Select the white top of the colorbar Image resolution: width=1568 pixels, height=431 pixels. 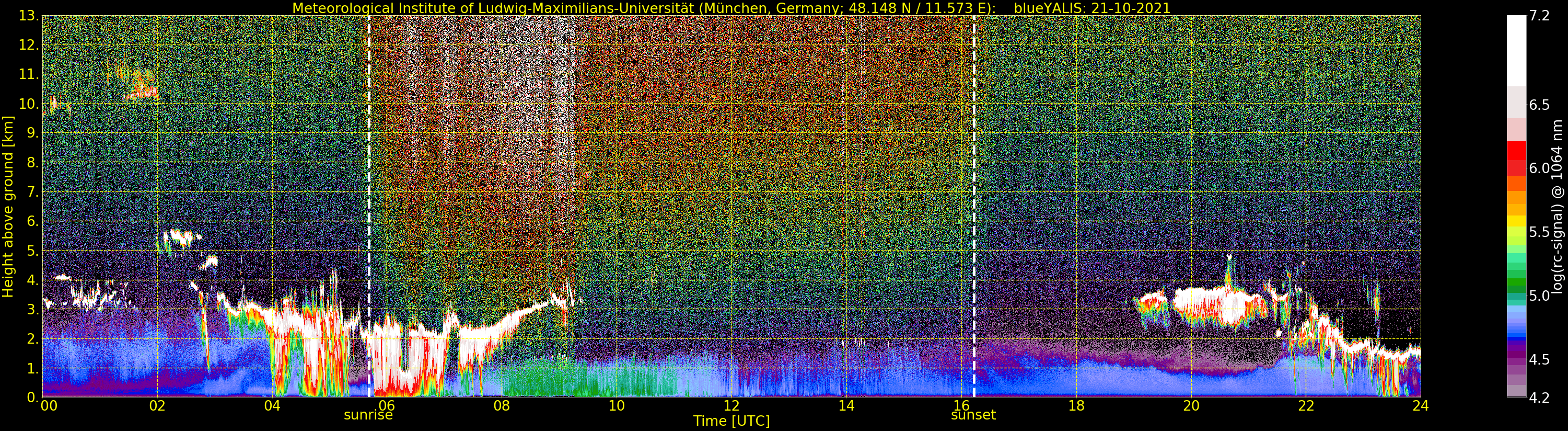click(1516, 51)
